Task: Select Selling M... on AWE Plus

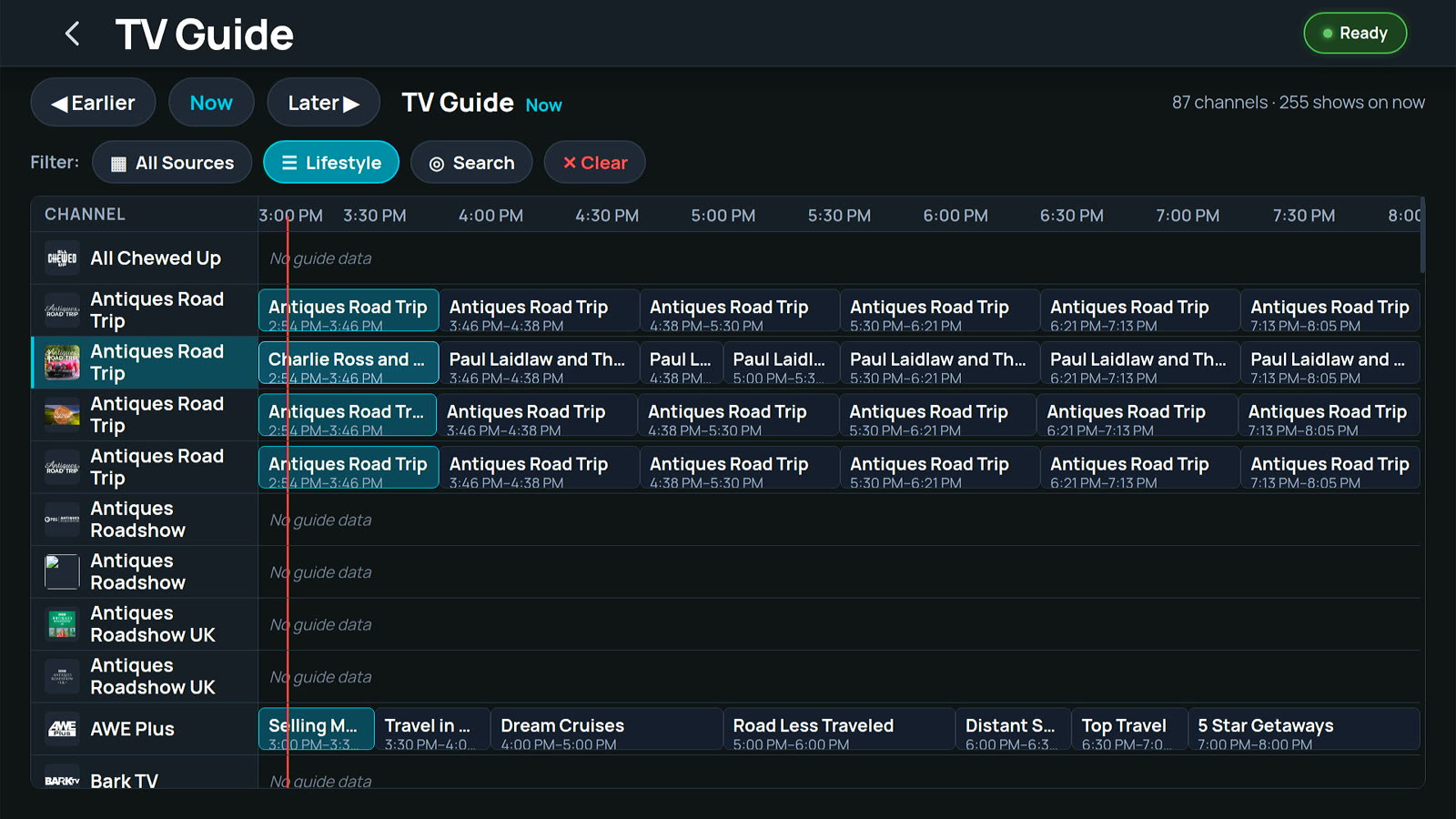Action: pos(317,729)
